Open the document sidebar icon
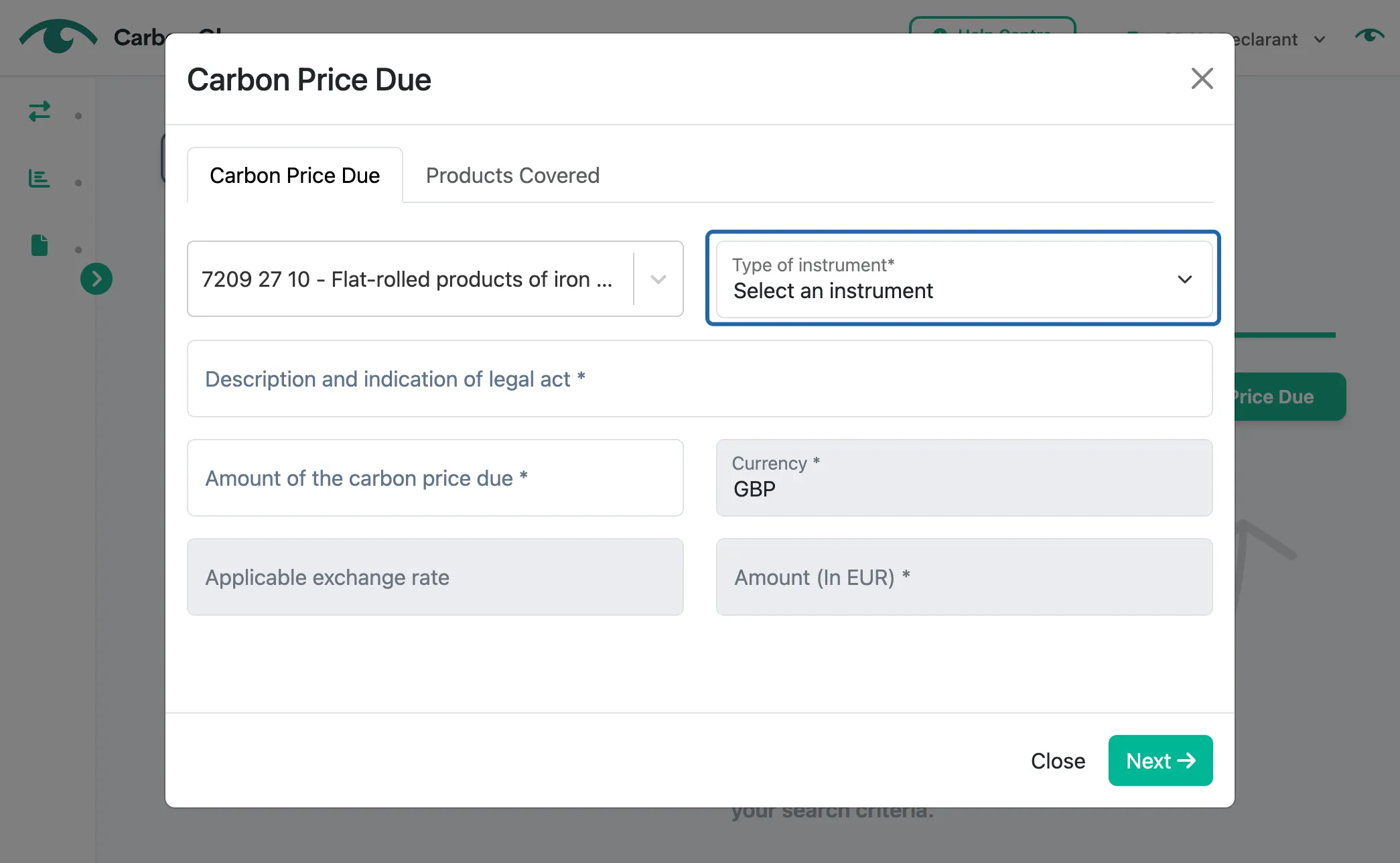Screen dimensions: 1400x863 tap(40, 245)
